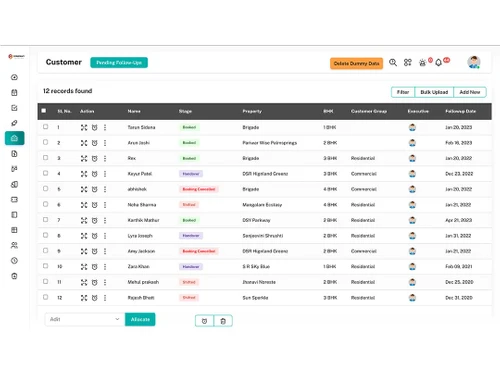Click the alarm icon for Neha Sharma row
This screenshot has width=500, height=375.
(95, 205)
